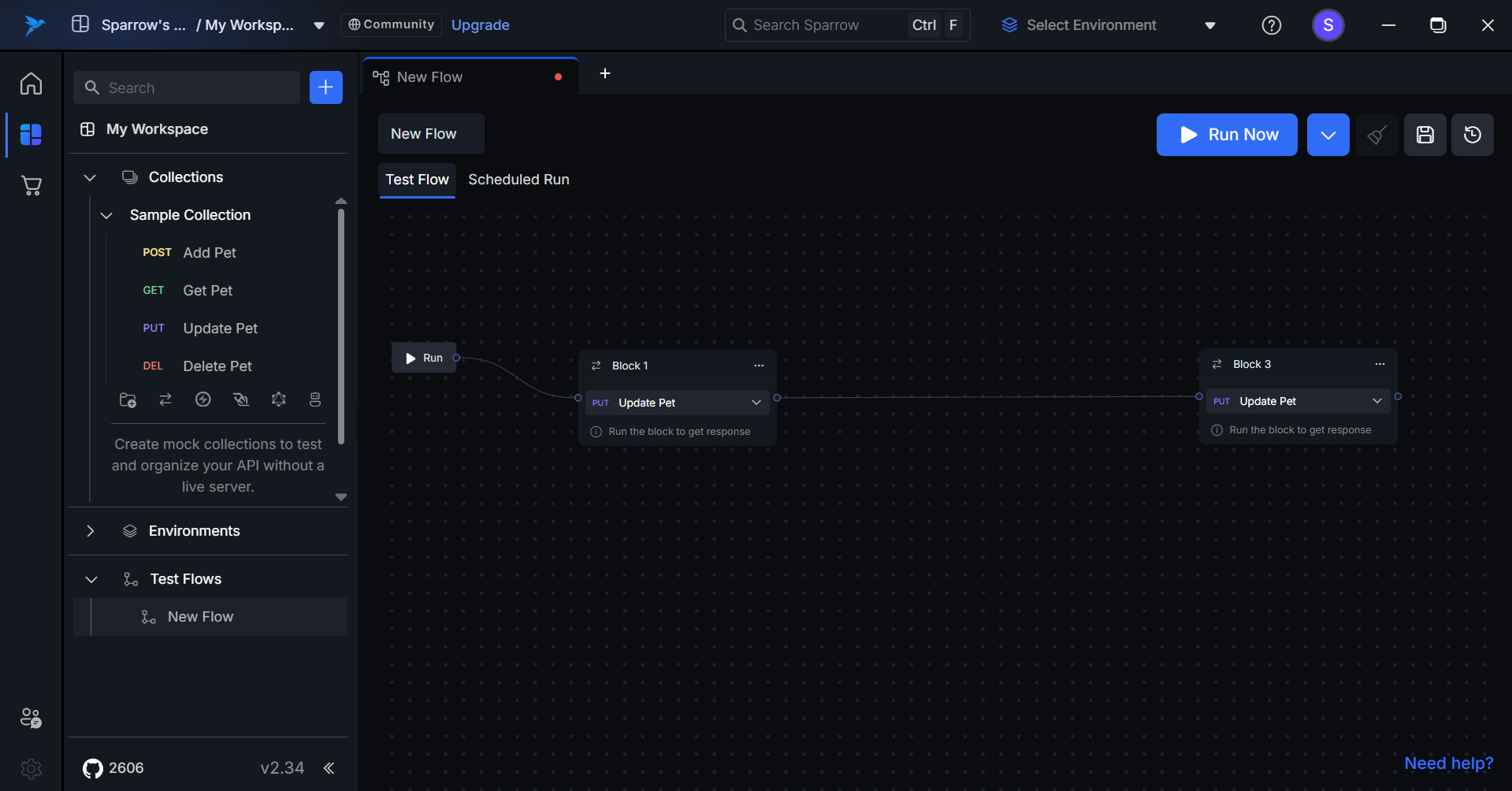This screenshot has height=791, width=1512.
Task: Add a new tab with plus button
Action: pos(605,73)
